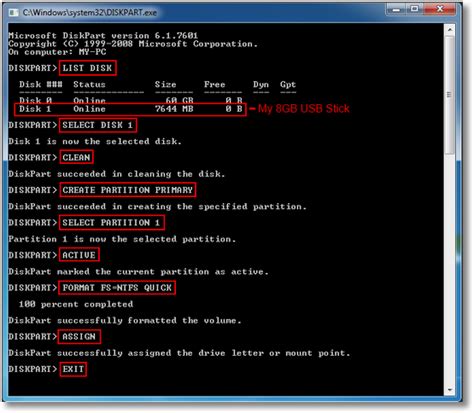Screen dimensions: 474x413
Task: Click 'Partition 1 is now the selected partition.'
Action: coord(122,239)
